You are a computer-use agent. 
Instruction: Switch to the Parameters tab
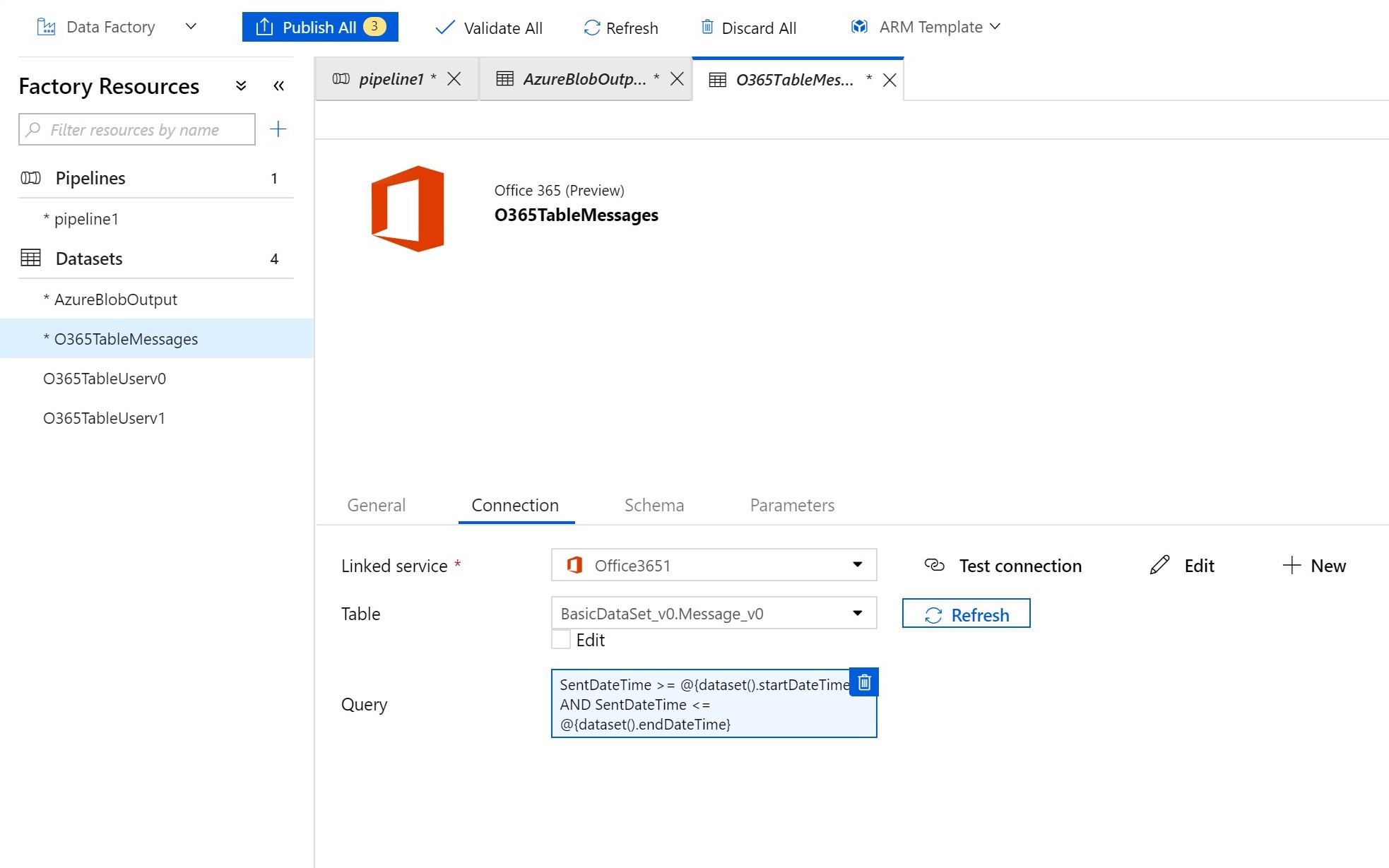791,505
